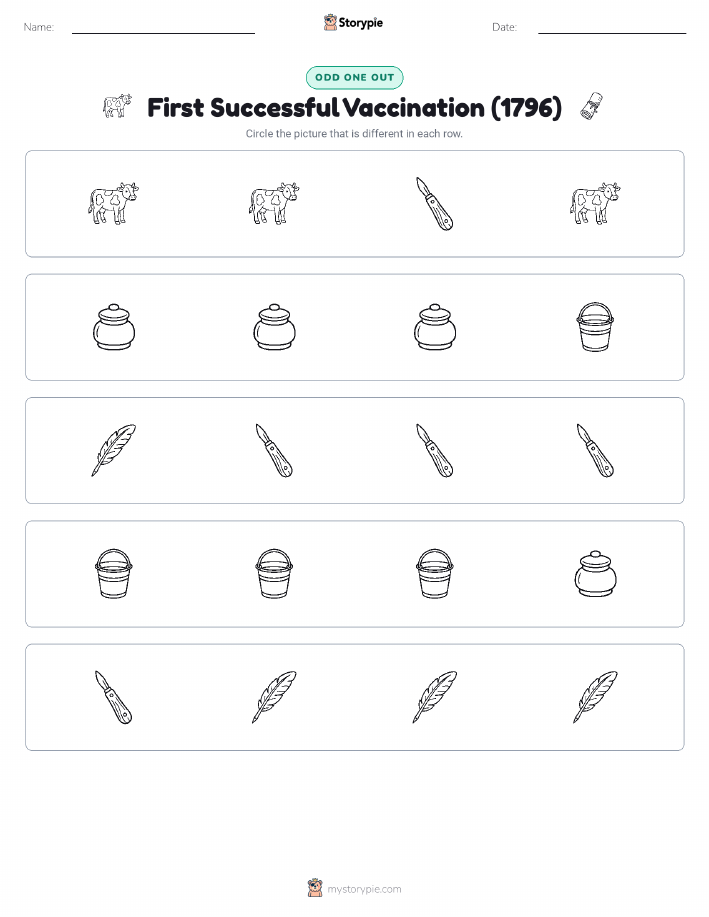
Task: Click the ODD ONE OUT badge
Action: pos(354,77)
